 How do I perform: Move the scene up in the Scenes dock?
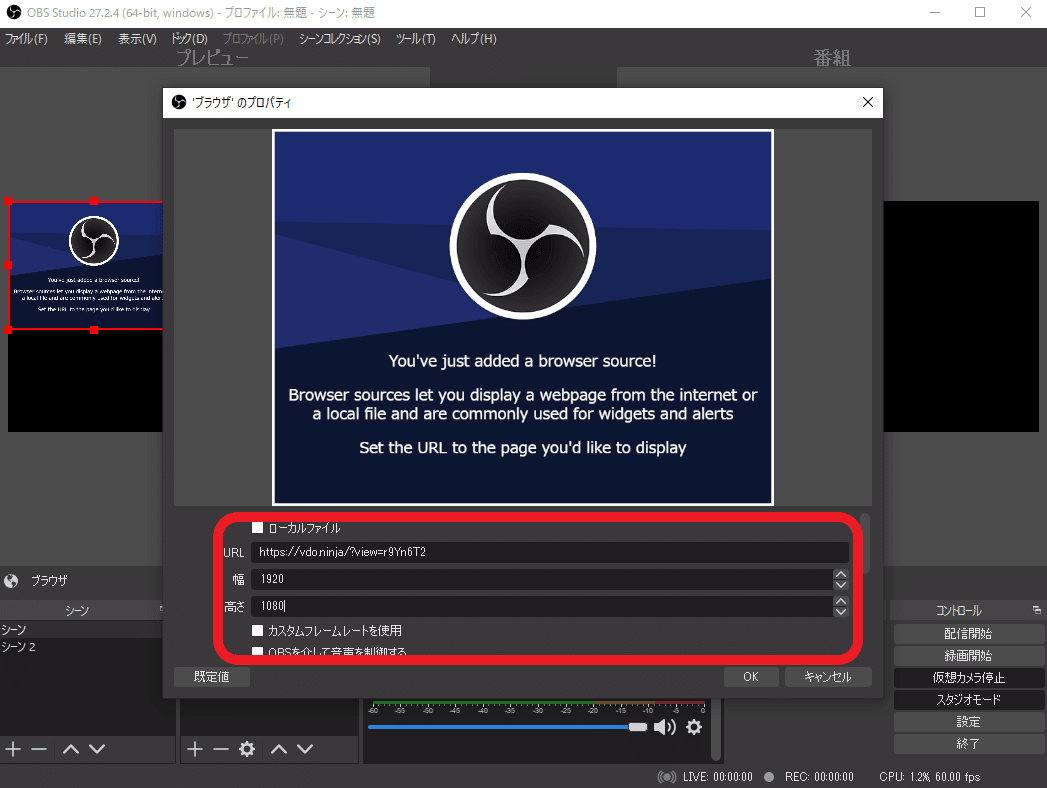[71, 749]
